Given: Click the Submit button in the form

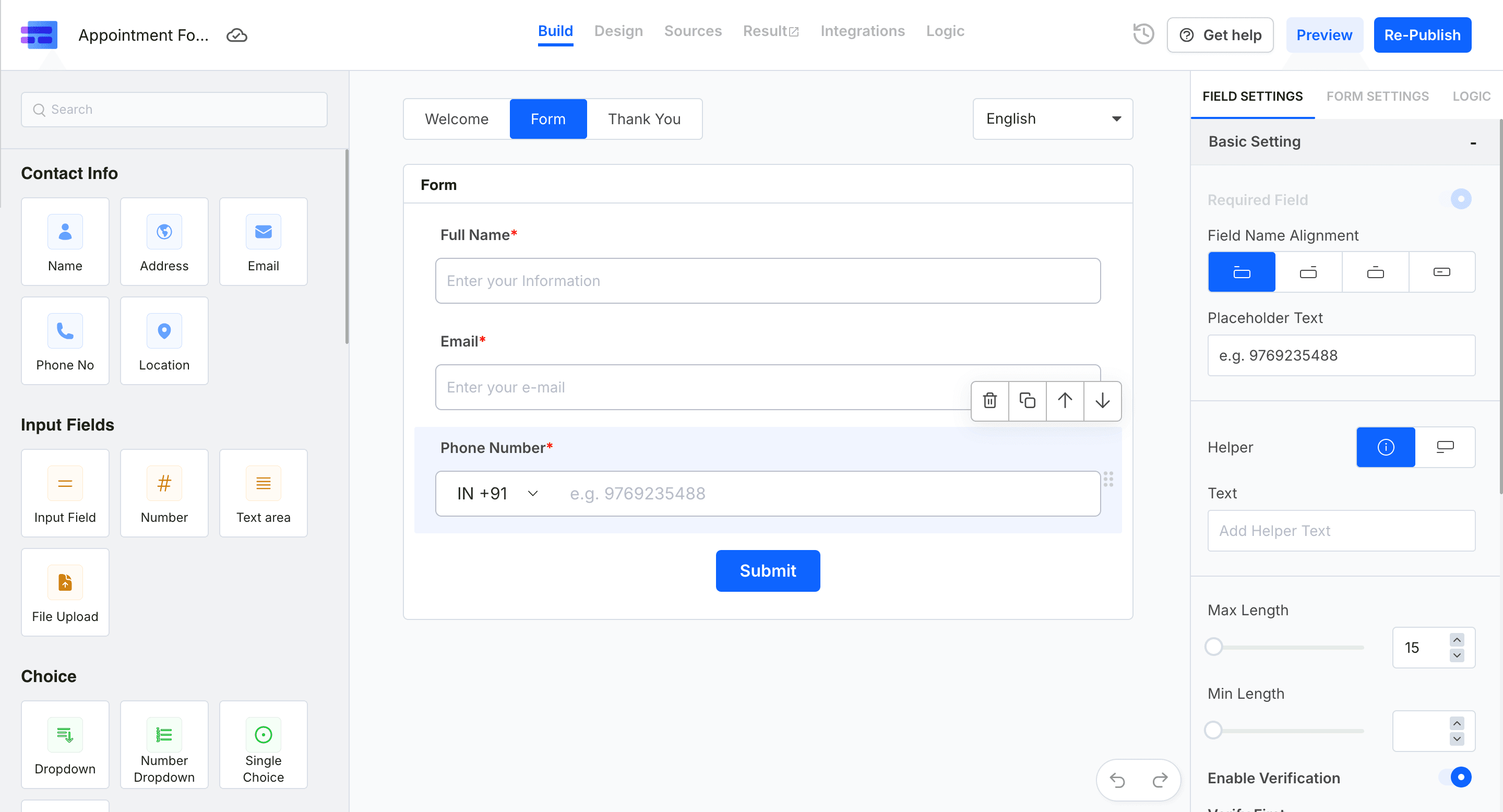Looking at the screenshot, I should pyautogui.click(x=768, y=570).
